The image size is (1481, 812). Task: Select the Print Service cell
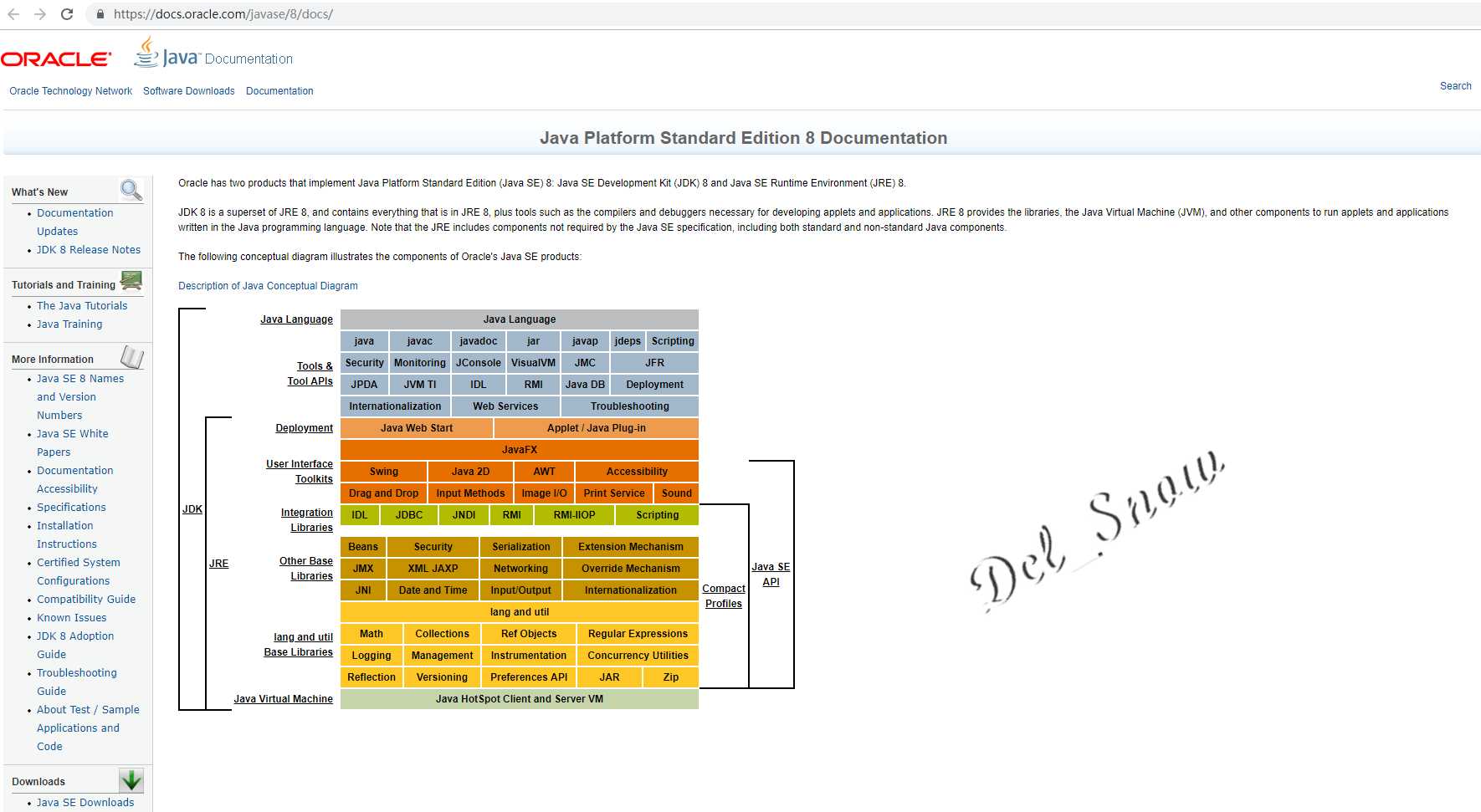click(614, 493)
